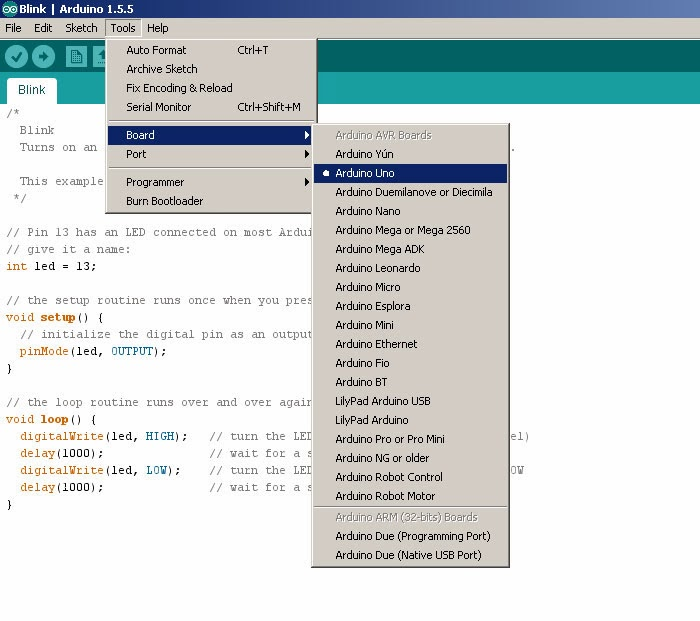This screenshot has width=700, height=621.
Task: Select Fix Encoding & Reload
Action: tap(212, 88)
